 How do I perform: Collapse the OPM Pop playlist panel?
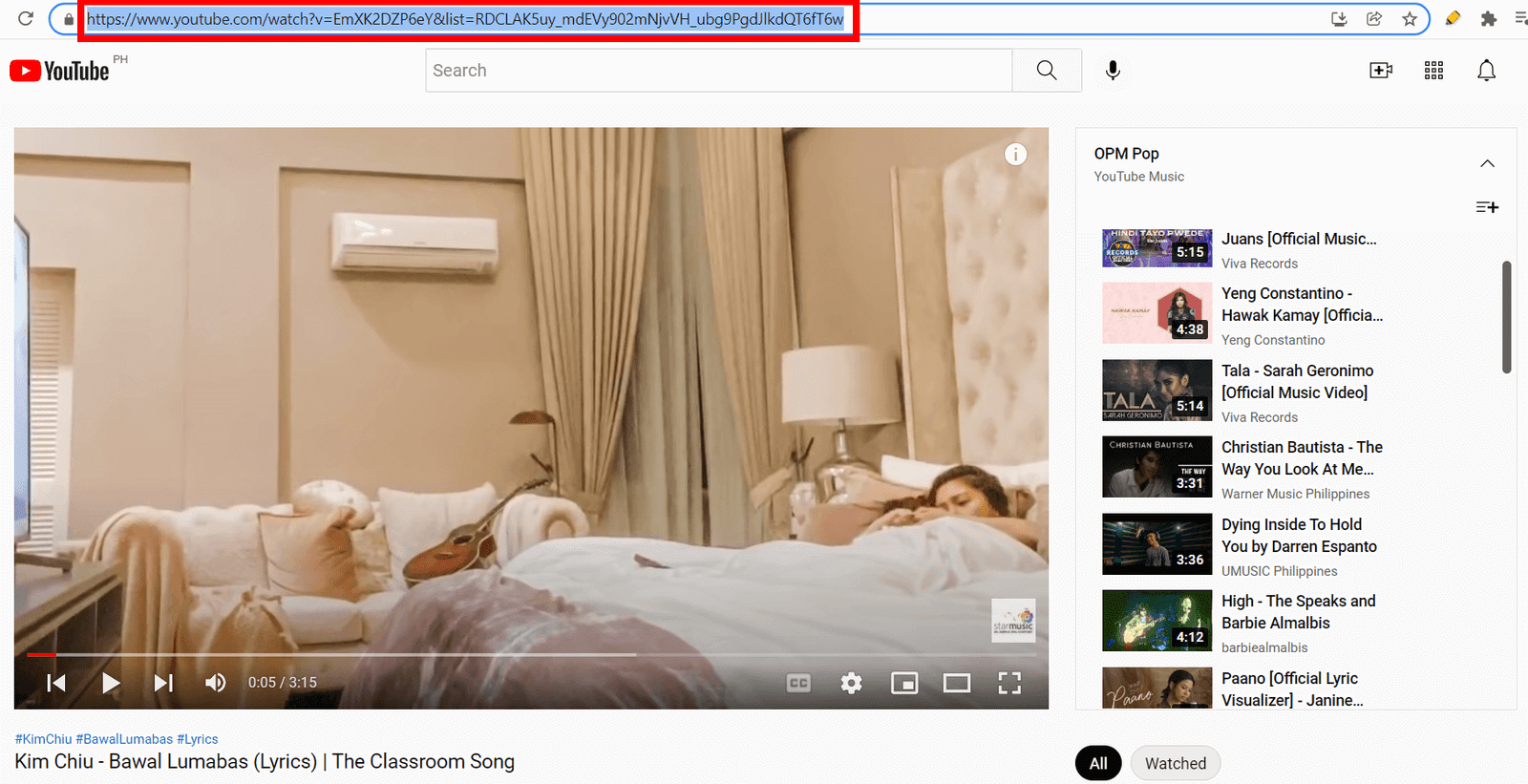tap(1487, 163)
